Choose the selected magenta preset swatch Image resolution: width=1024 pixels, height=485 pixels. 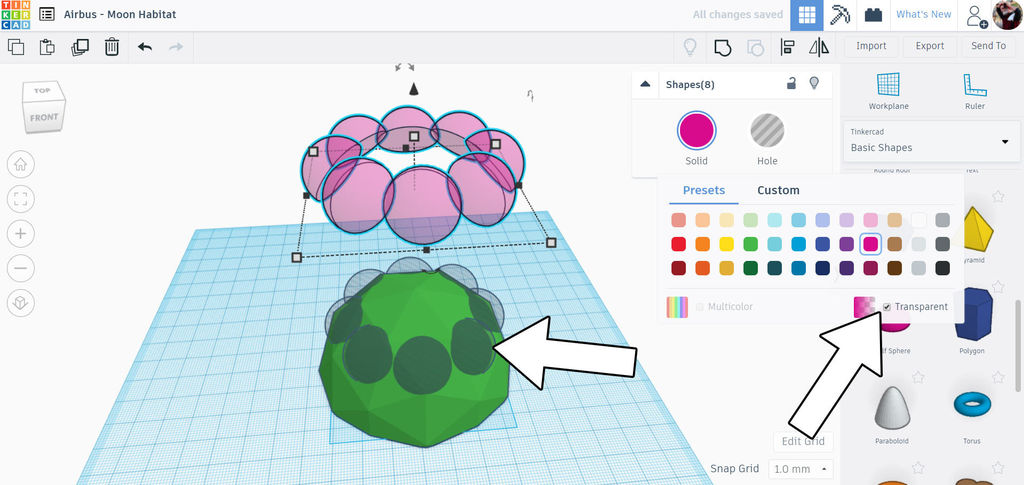coord(871,244)
